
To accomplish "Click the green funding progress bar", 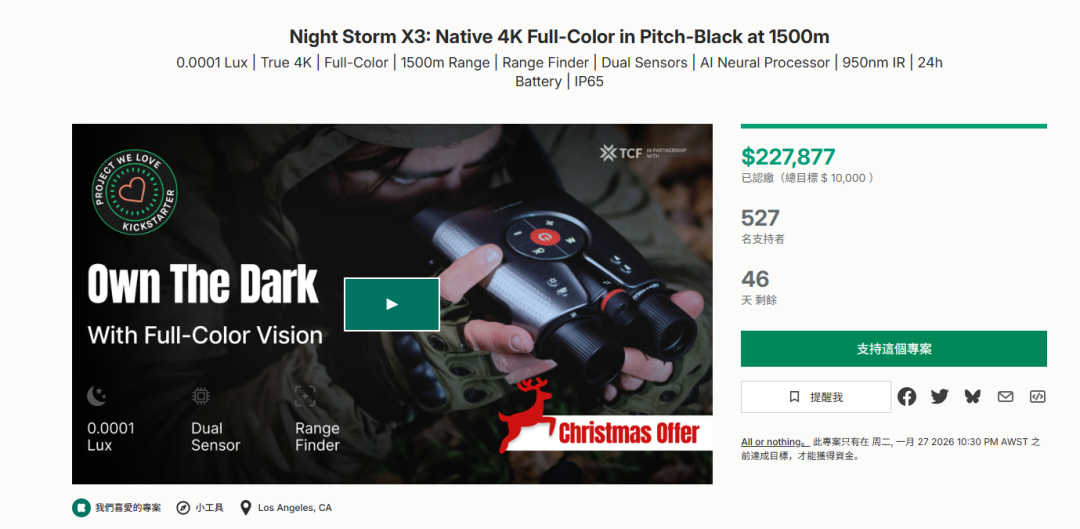I will (893, 126).
